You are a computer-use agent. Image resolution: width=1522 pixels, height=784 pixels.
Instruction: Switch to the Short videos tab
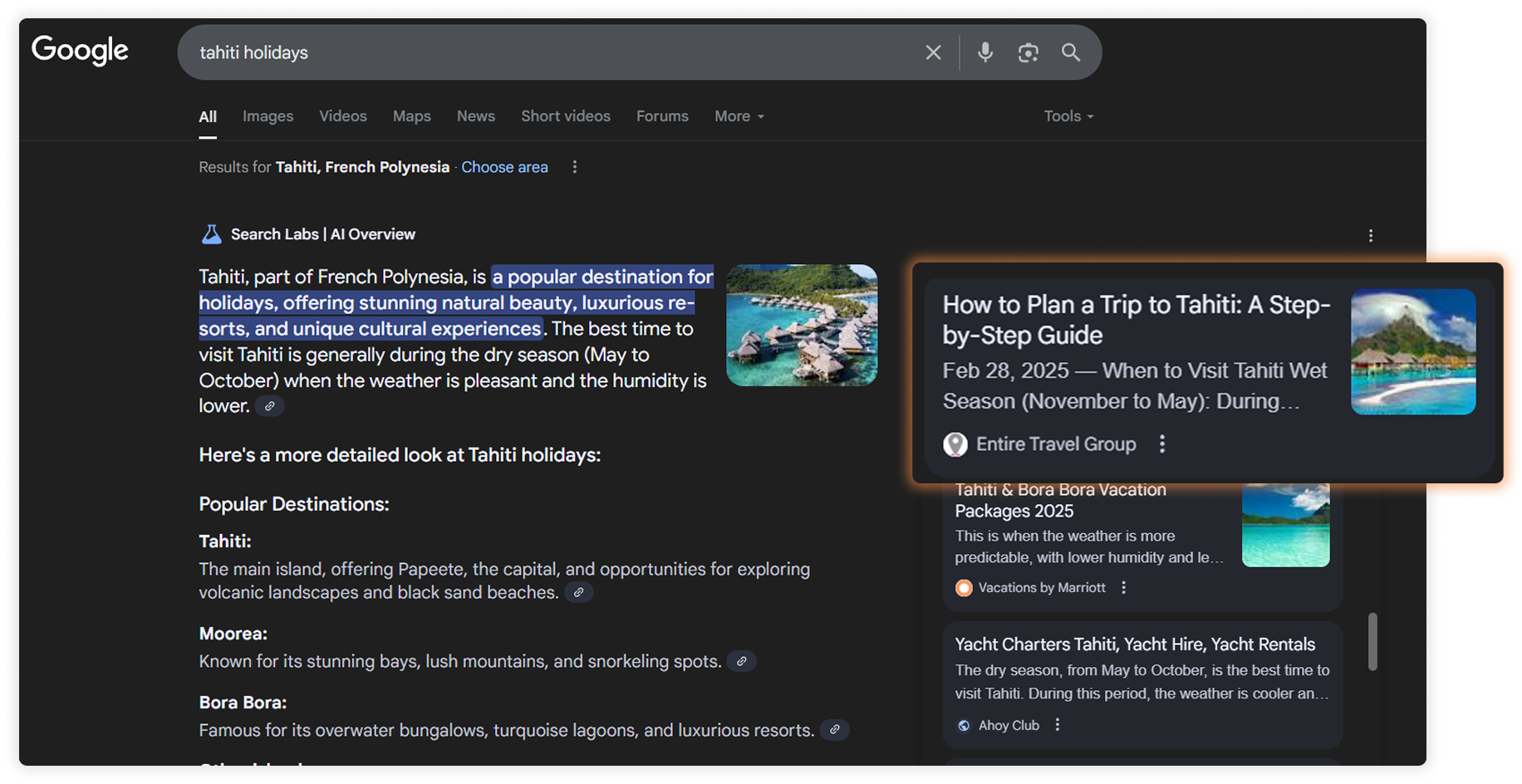coord(566,116)
